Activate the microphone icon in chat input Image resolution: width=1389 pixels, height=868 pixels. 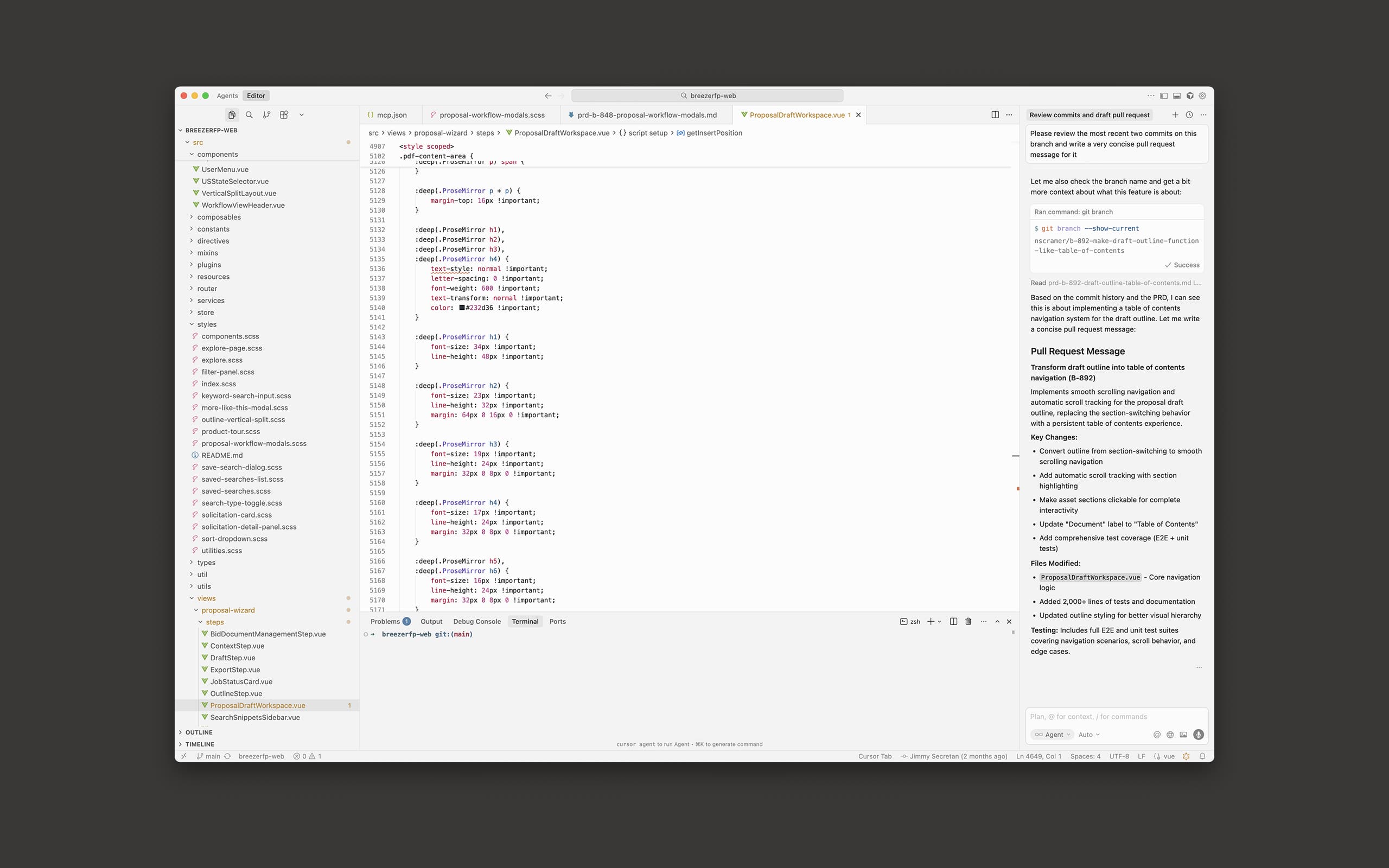[x=1199, y=734]
